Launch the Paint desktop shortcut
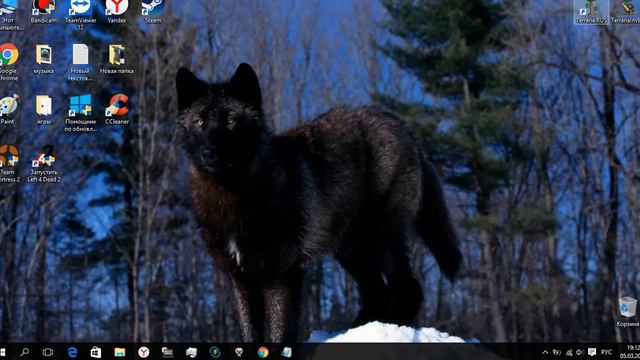The height and width of the screenshot is (360, 640). [8, 110]
